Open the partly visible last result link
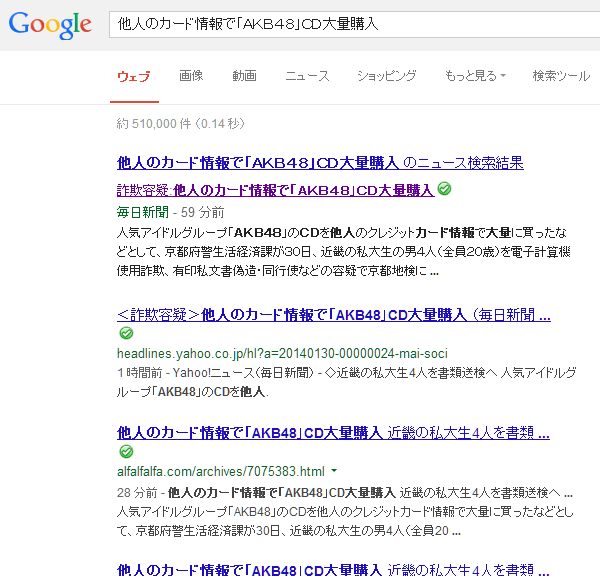Viewport: 600px width, 576px height. [333, 569]
